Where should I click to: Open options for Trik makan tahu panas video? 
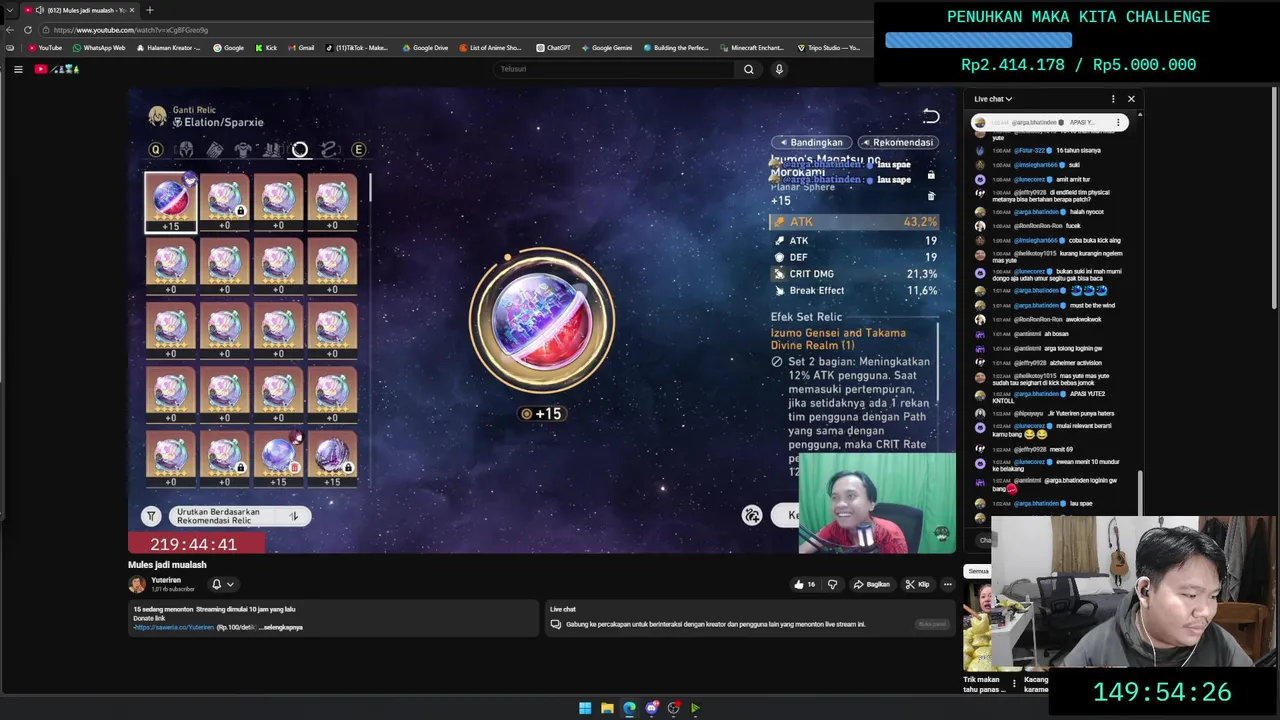point(1014,684)
